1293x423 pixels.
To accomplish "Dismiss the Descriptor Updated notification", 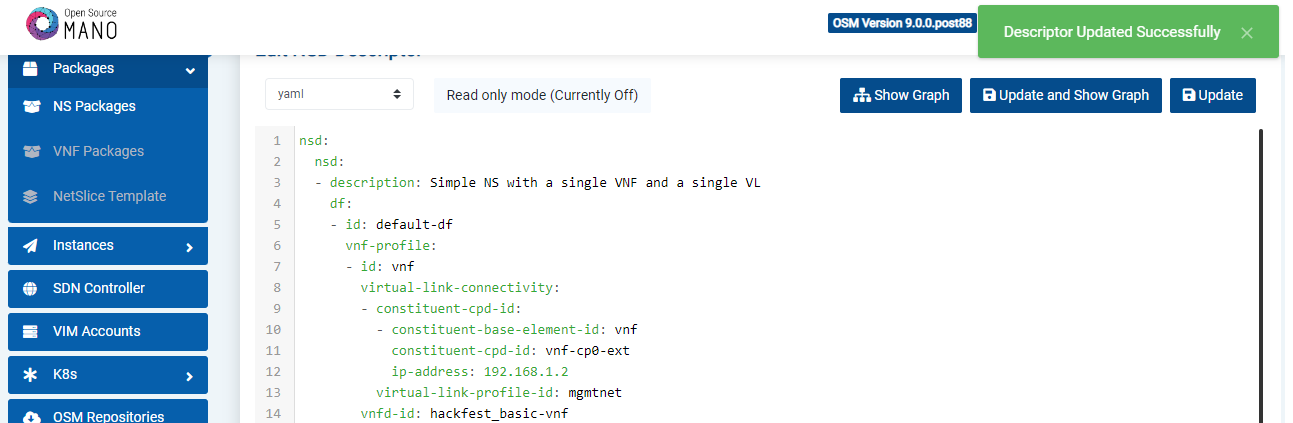I will pyautogui.click(x=1246, y=33).
